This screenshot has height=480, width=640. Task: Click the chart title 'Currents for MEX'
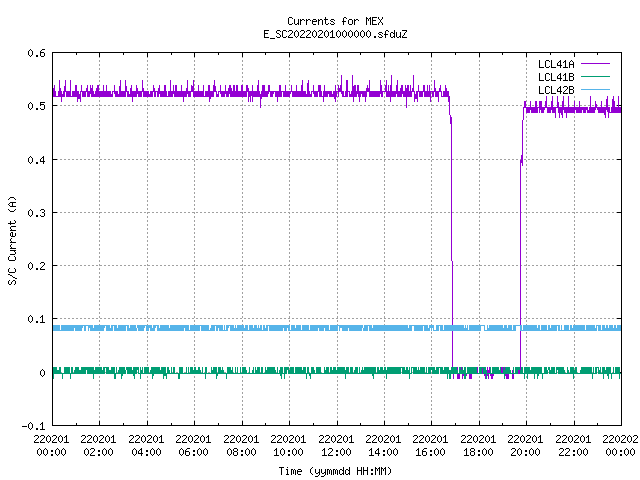(335, 21)
